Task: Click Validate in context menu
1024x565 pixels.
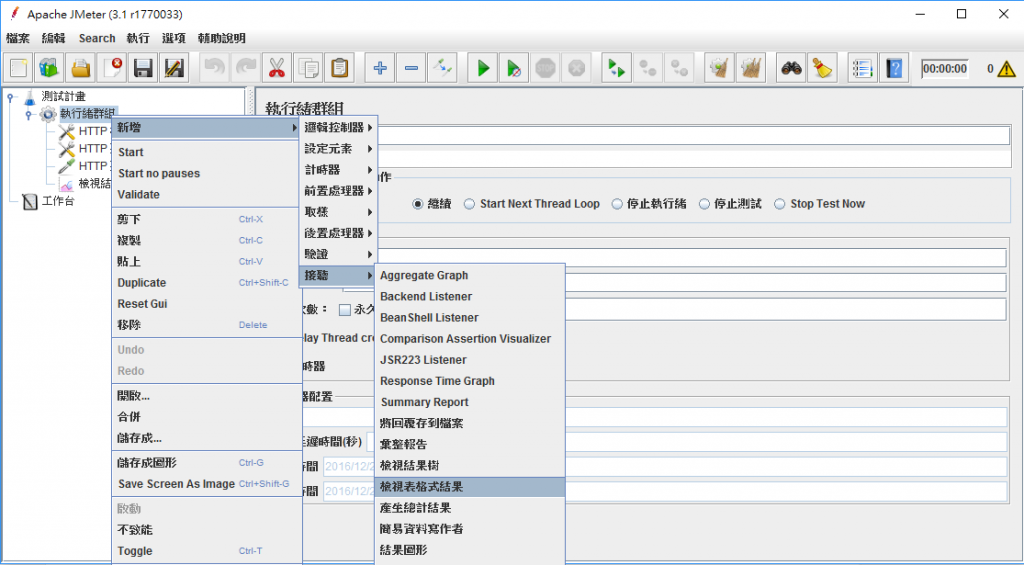Action: tap(206, 195)
